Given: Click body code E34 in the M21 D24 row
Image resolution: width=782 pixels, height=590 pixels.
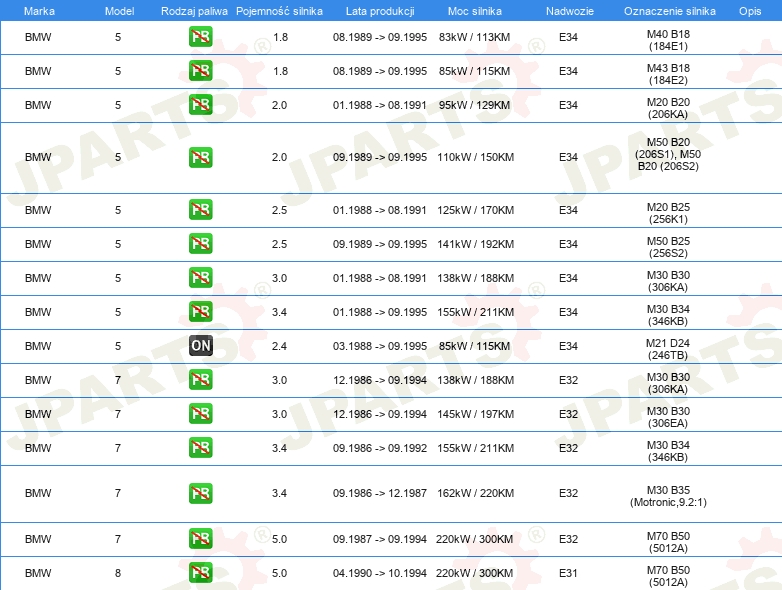Looking at the screenshot, I should [568, 346].
